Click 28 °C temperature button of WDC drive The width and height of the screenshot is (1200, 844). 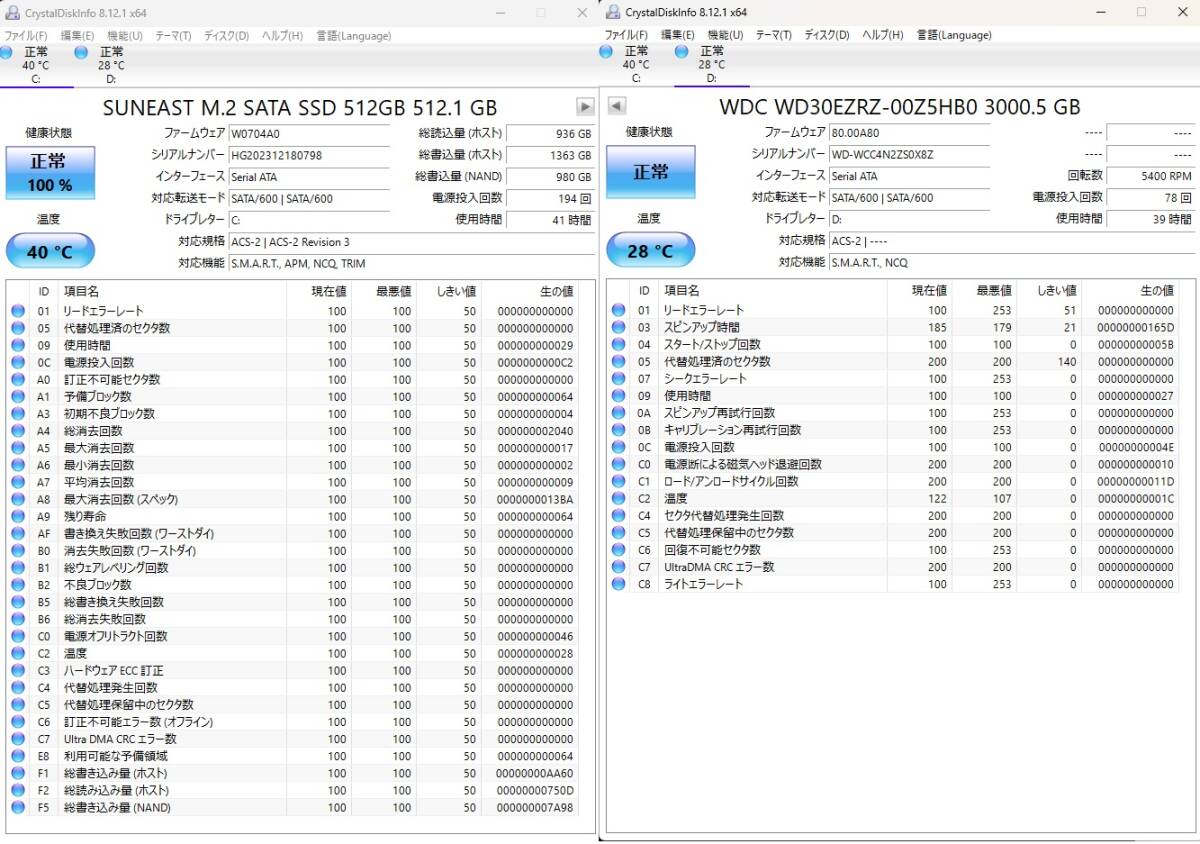(x=650, y=250)
